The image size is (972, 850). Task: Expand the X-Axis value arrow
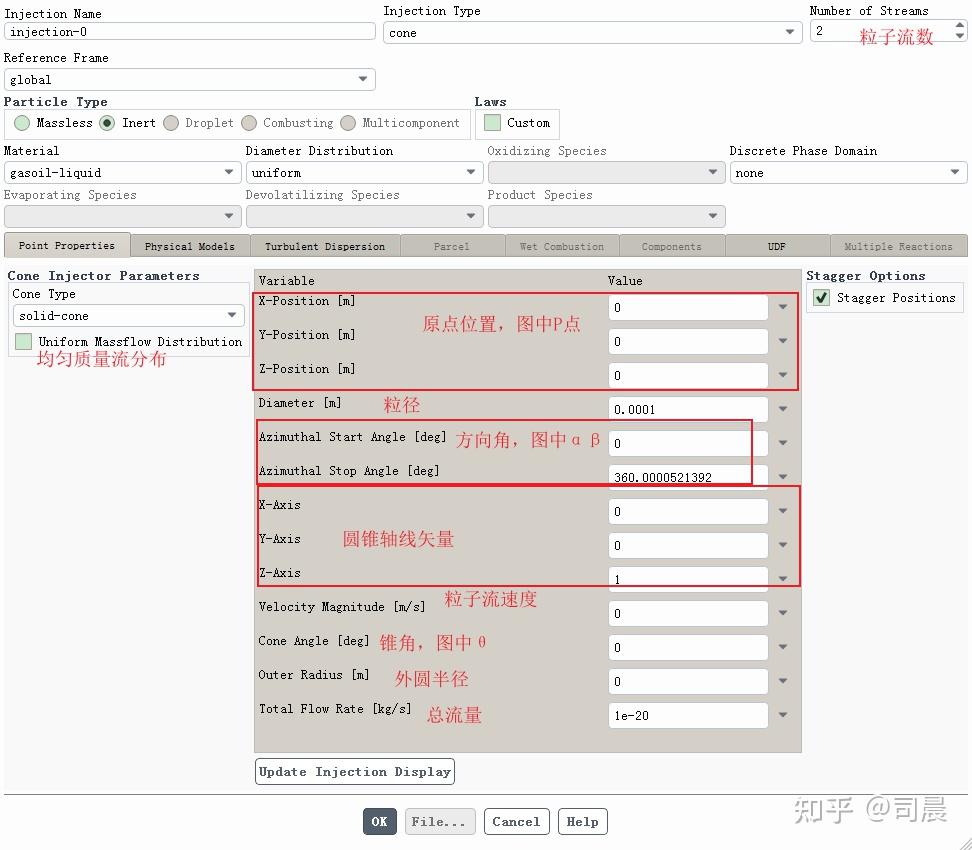tap(783, 511)
